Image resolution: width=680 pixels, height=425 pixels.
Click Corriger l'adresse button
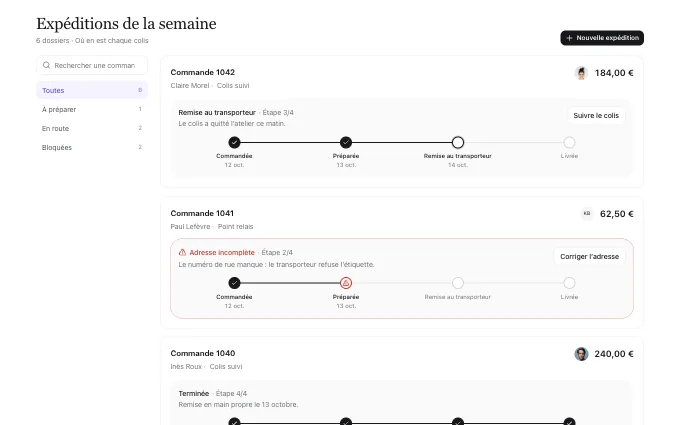tap(589, 257)
